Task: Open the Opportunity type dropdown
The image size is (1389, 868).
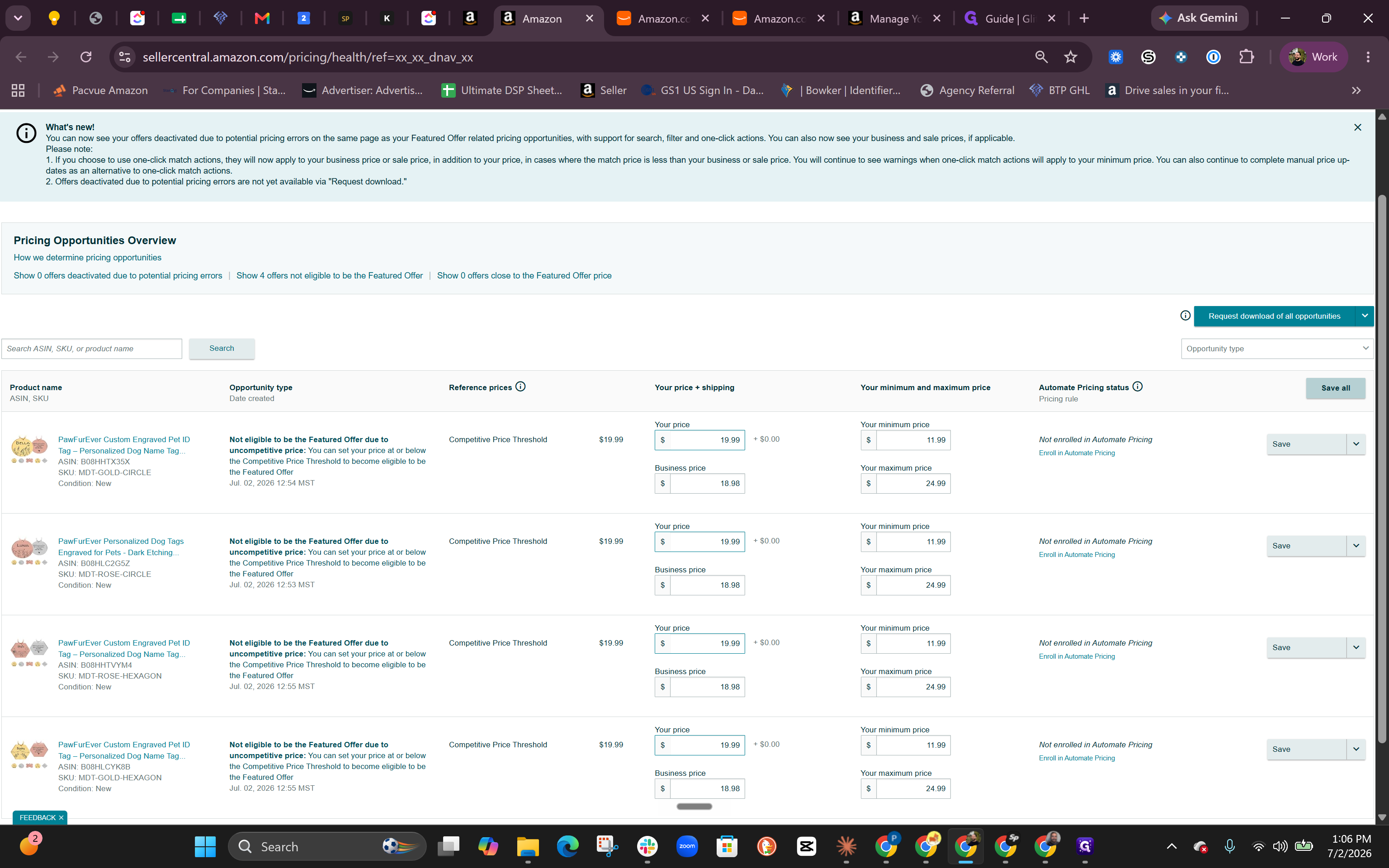Action: coord(1277,349)
